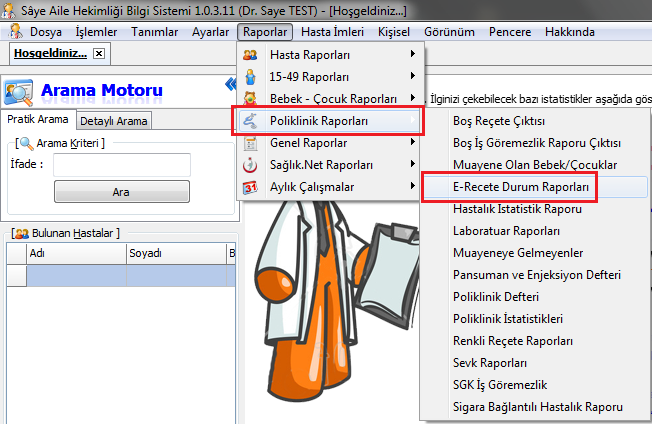Click the Aylık Çalışmalar calendar icon
The height and width of the screenshot is (424, 652).
(x=250, y=187)
